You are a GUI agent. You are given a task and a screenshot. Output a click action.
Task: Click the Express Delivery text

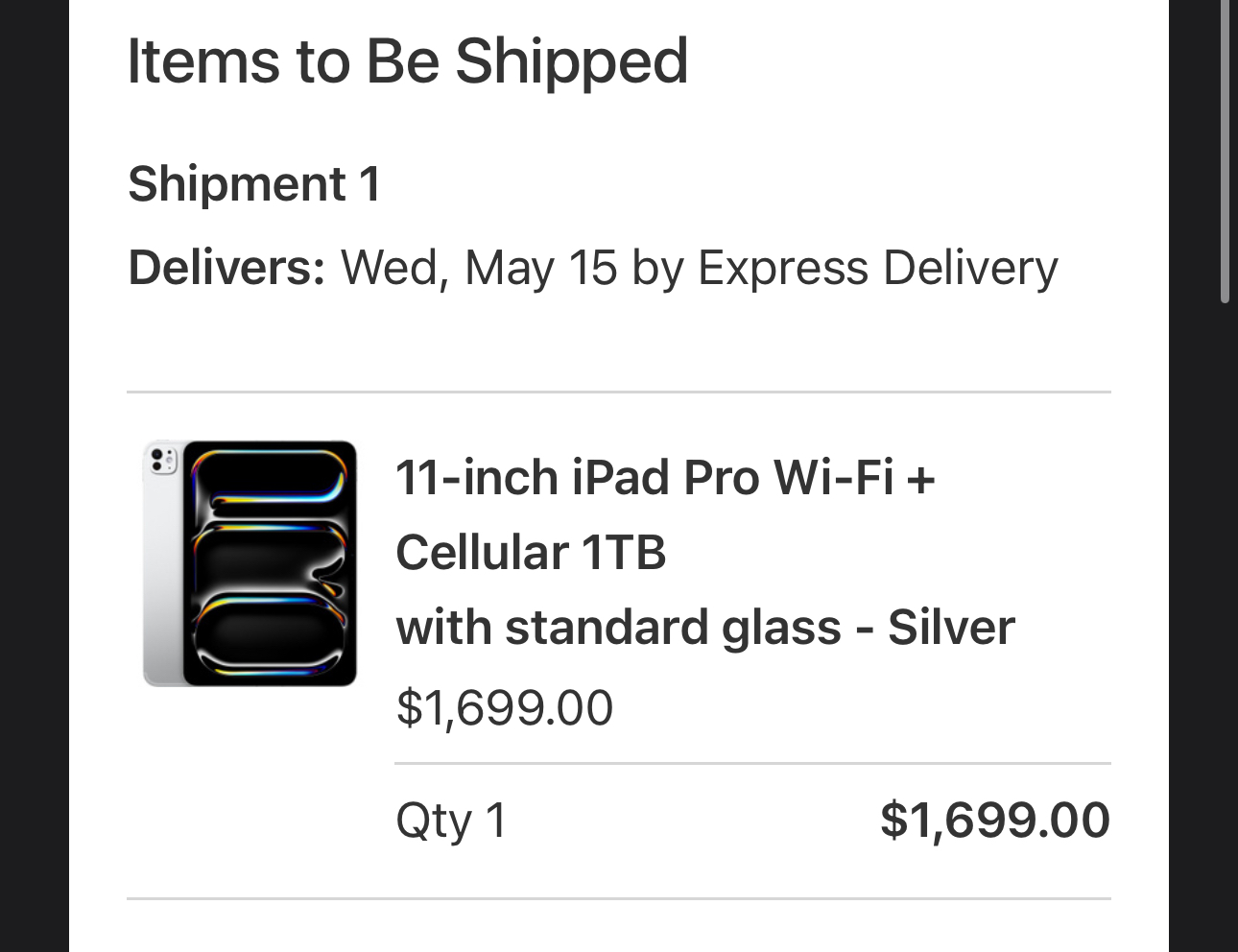click(877, 268)
